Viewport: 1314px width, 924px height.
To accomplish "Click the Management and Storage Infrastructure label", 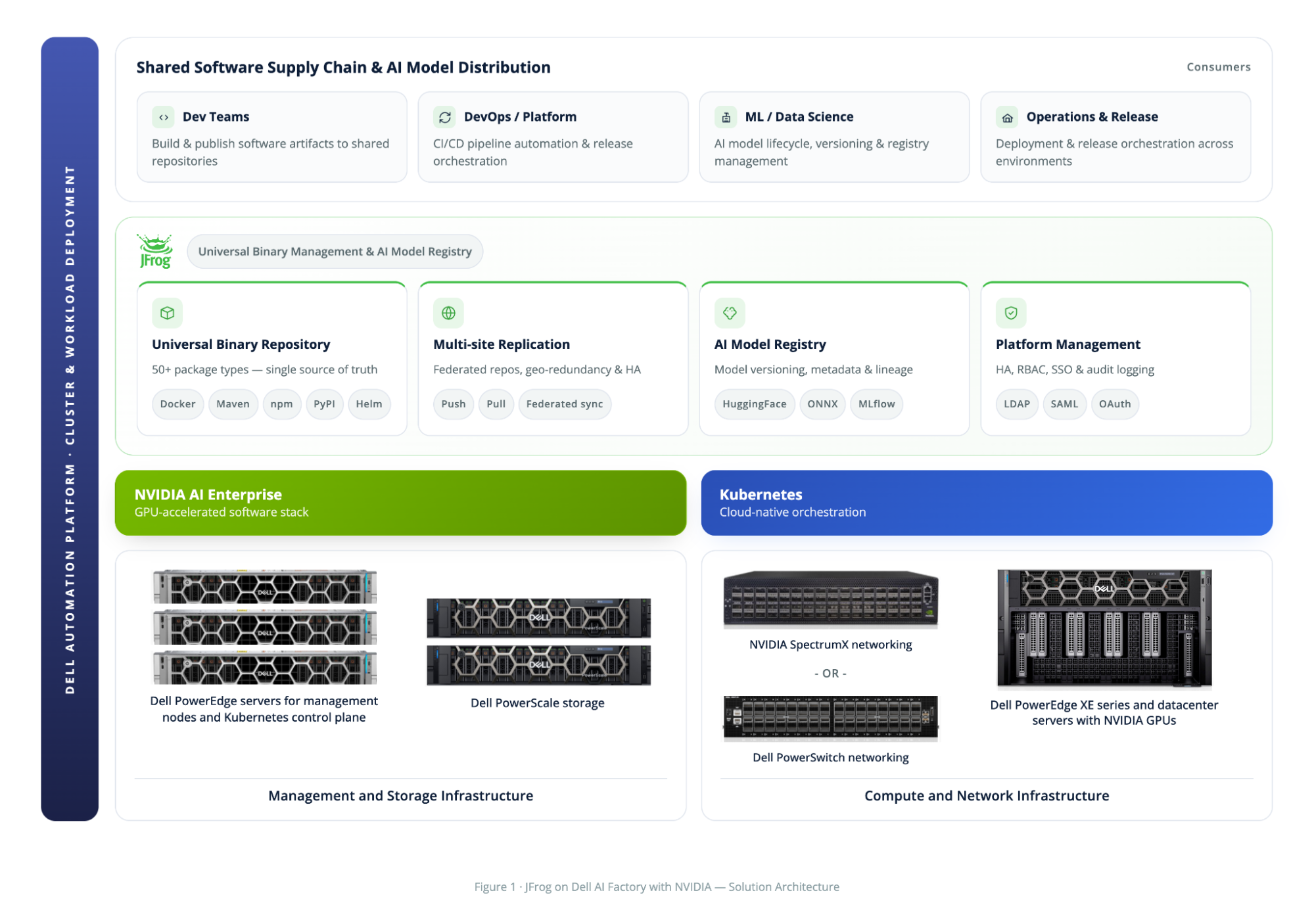I will 400,796.
